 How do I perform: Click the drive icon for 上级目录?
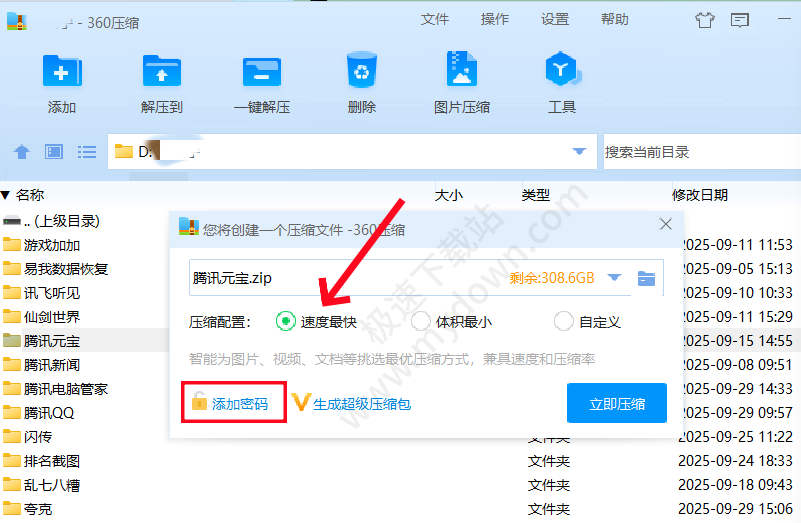[12, 221]
